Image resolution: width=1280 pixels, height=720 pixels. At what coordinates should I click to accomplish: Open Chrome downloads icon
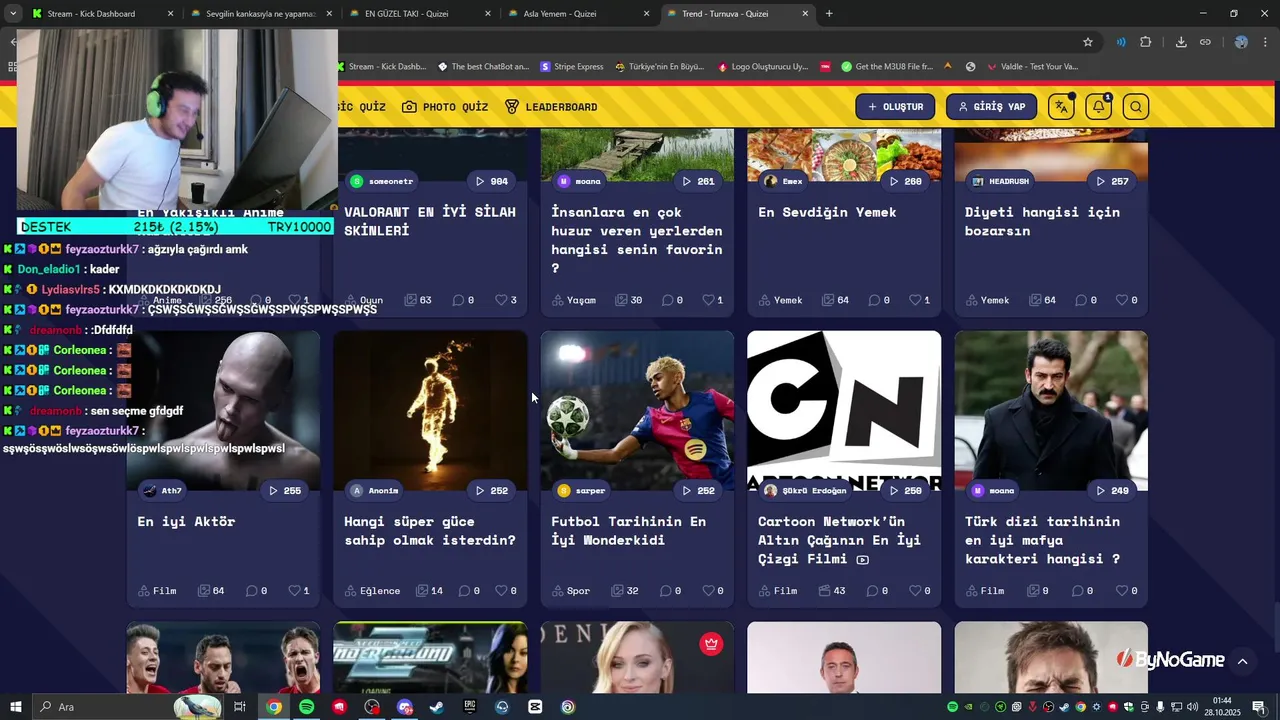1181,42
